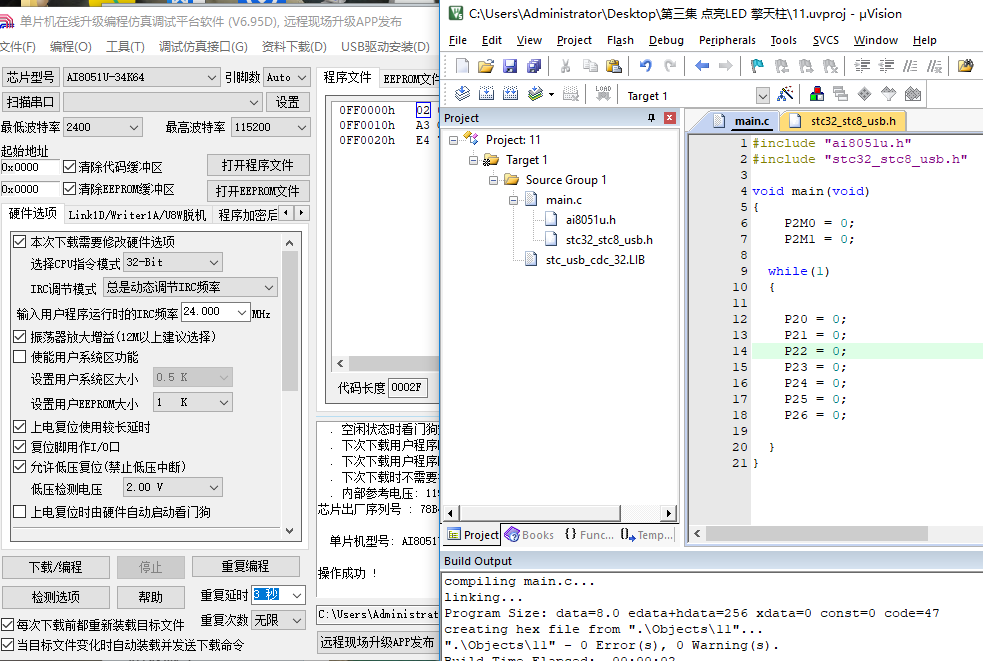Uncheck 复位脚用作I/O口 option
Screen dimensions: 983x661
pos(19,447)
